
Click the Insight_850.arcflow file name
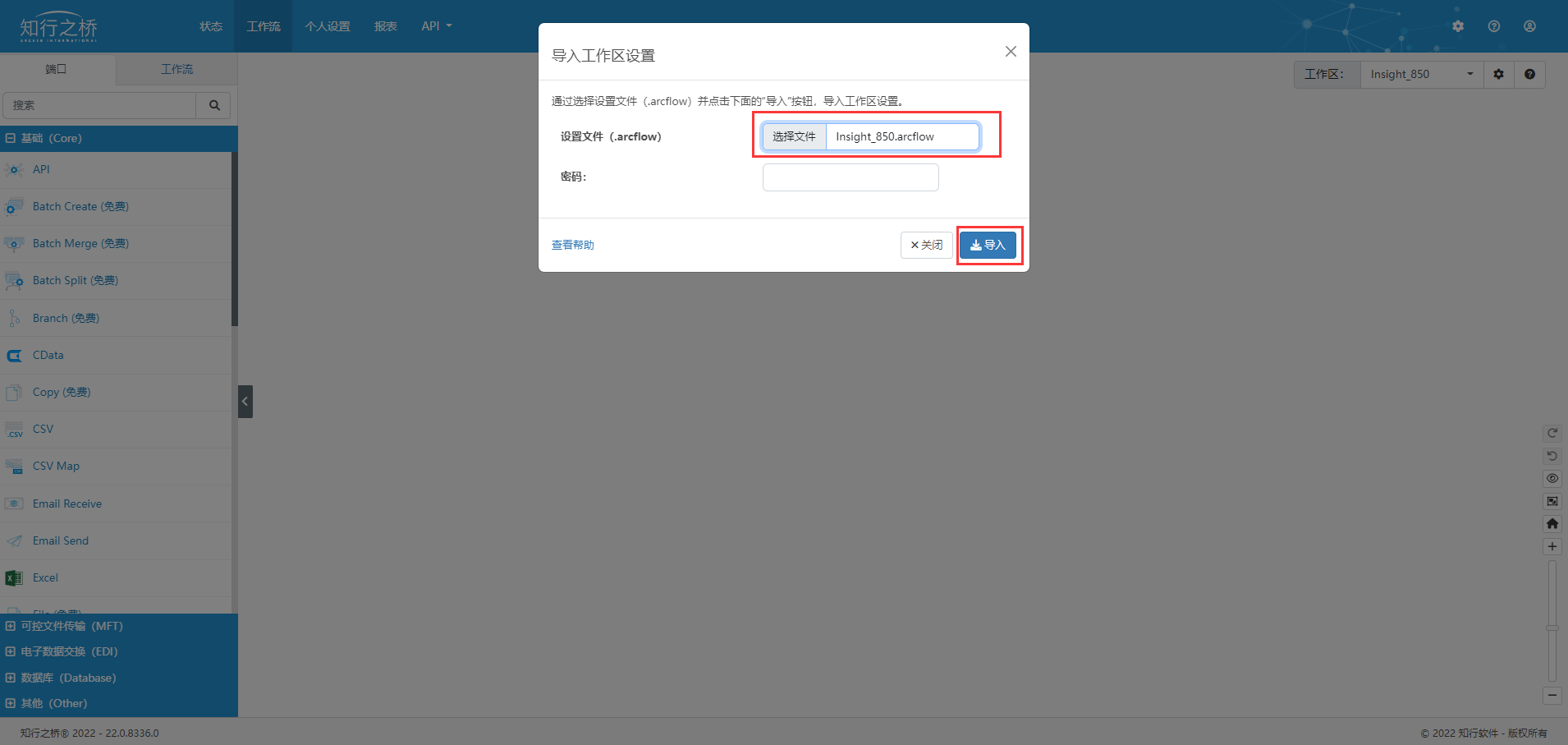coord(885,136)
